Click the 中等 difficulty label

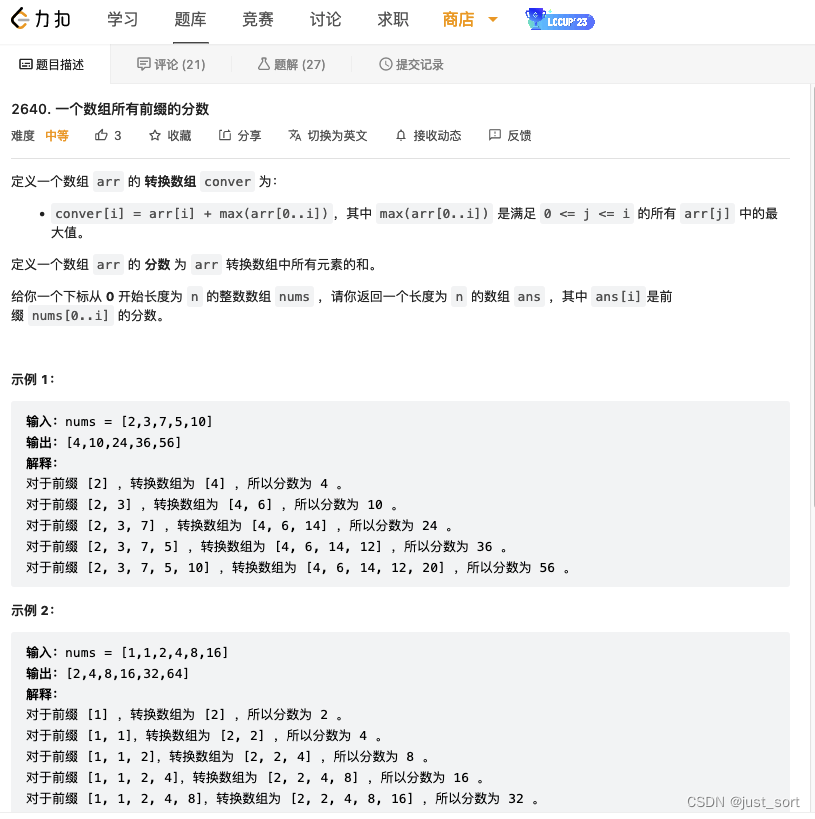56,135
